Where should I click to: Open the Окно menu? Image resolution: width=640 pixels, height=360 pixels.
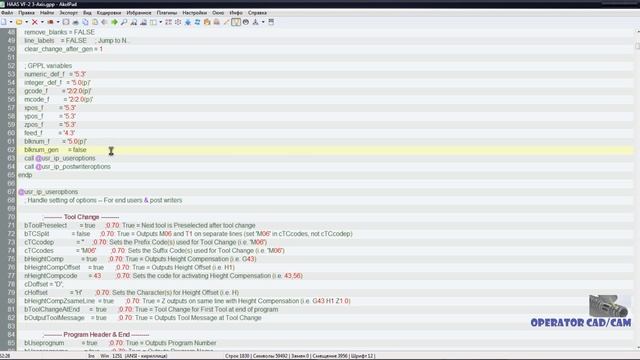pos(218,13)
